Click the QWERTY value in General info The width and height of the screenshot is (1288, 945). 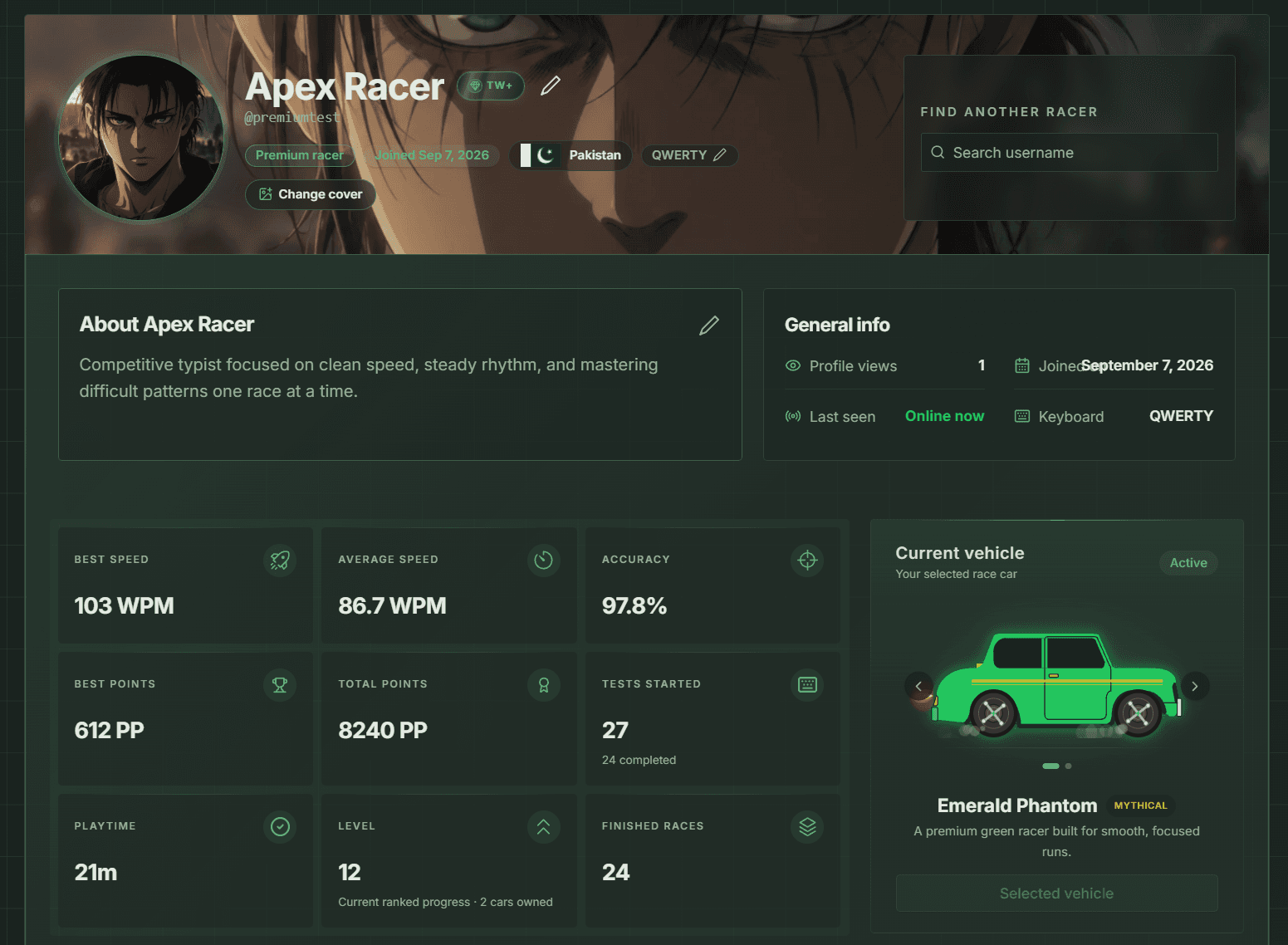(1181, 416)
